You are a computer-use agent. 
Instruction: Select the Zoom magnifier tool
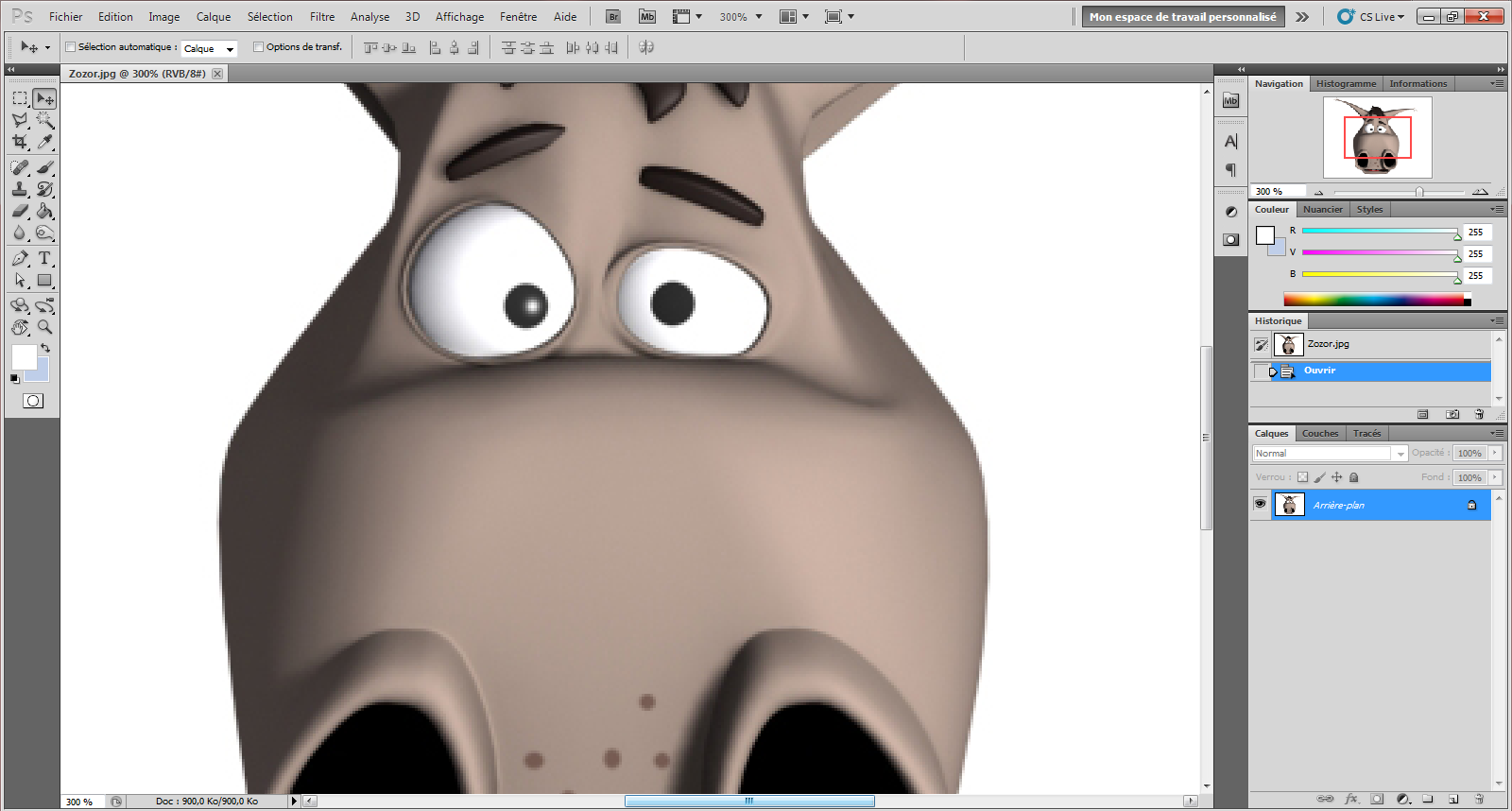click(x=44, y=327)
